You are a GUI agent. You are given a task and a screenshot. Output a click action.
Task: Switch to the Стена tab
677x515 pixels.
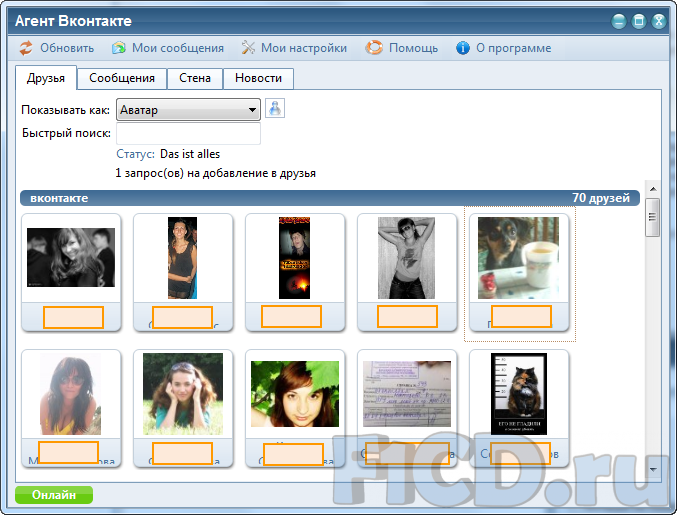(x=195, y=78)
